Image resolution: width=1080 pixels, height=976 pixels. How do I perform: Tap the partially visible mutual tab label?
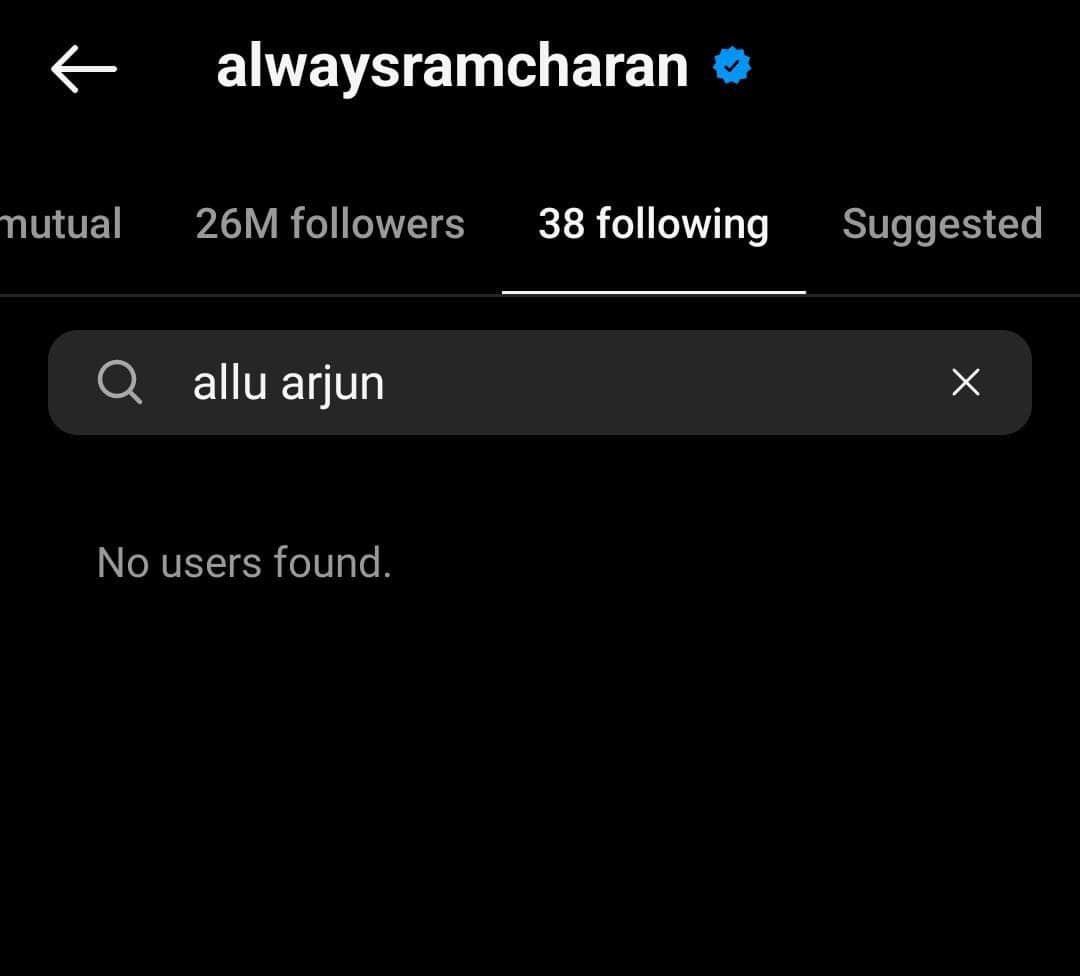[x=61, y=224]
